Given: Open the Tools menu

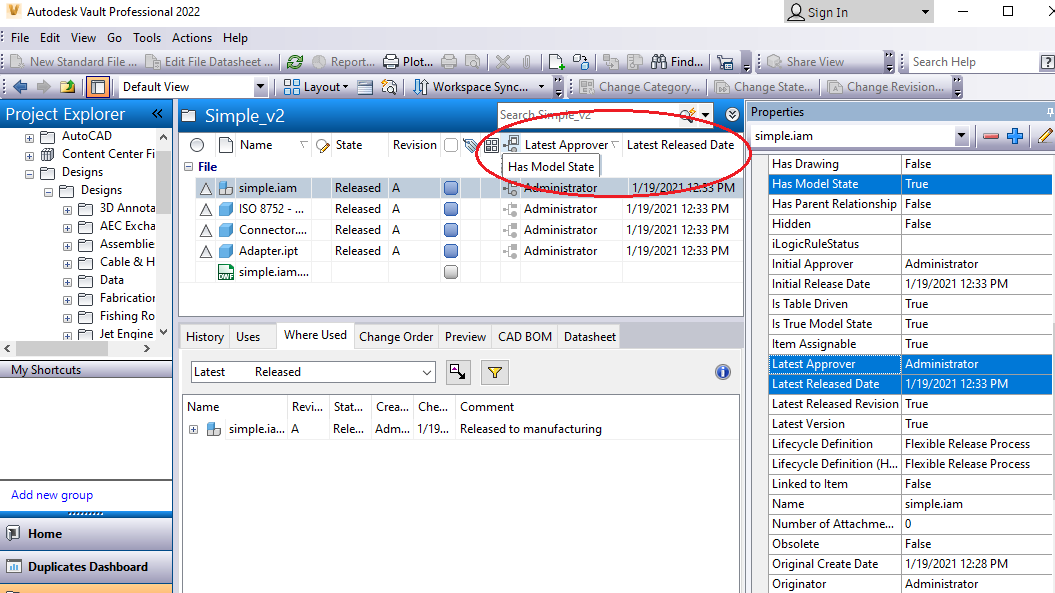Looking at the screenshot, I should pos(147,38).
